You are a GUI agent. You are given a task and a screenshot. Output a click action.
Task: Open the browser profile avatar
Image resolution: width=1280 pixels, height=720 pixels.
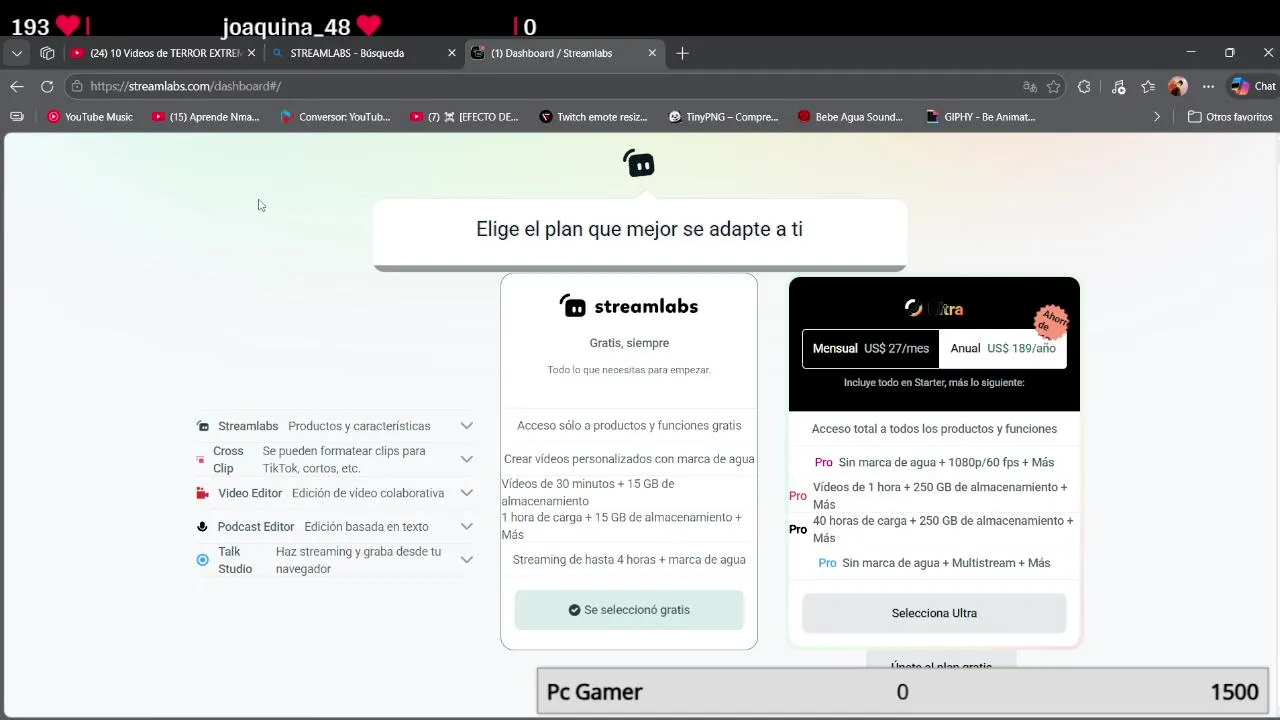pos(1178,87)
